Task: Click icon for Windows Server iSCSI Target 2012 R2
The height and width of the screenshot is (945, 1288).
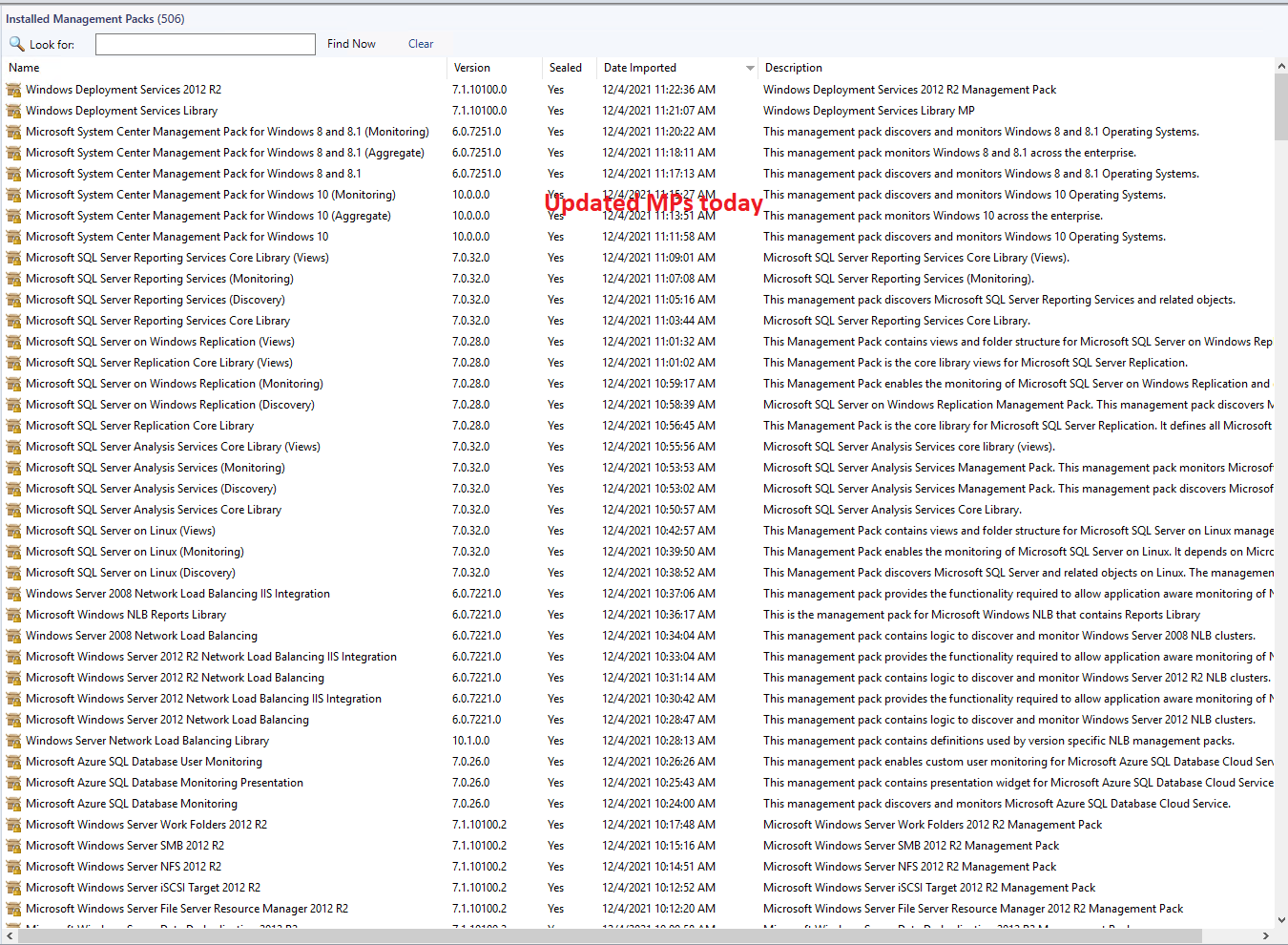Action: pyautogui.click(x=13, y=888)
